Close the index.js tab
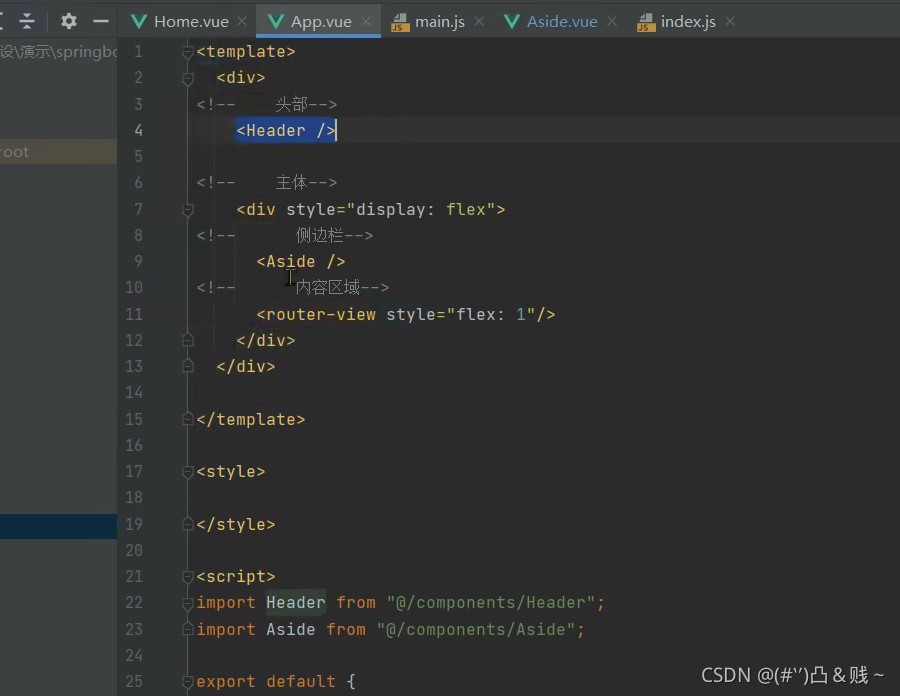This screenshot has width=900, height=696. click(730, 21)
